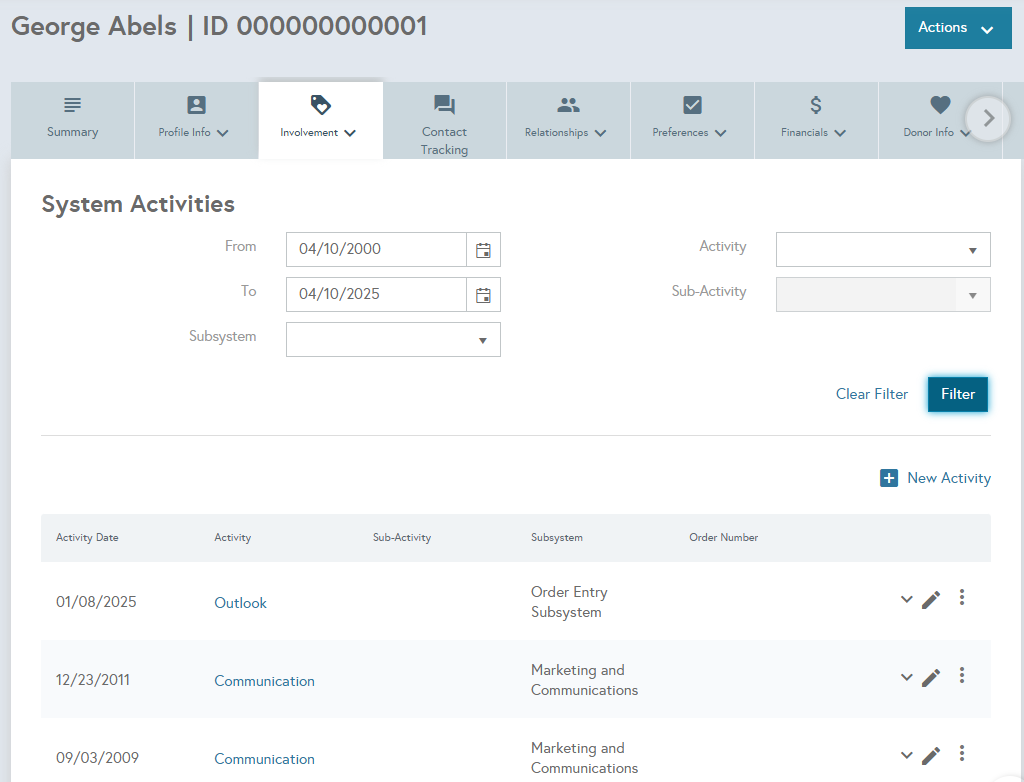Viewport: 1024px width, 782px height.
Task: Click Marketing and Communications in 09/03/2009 row
Action: click(584, 758)
